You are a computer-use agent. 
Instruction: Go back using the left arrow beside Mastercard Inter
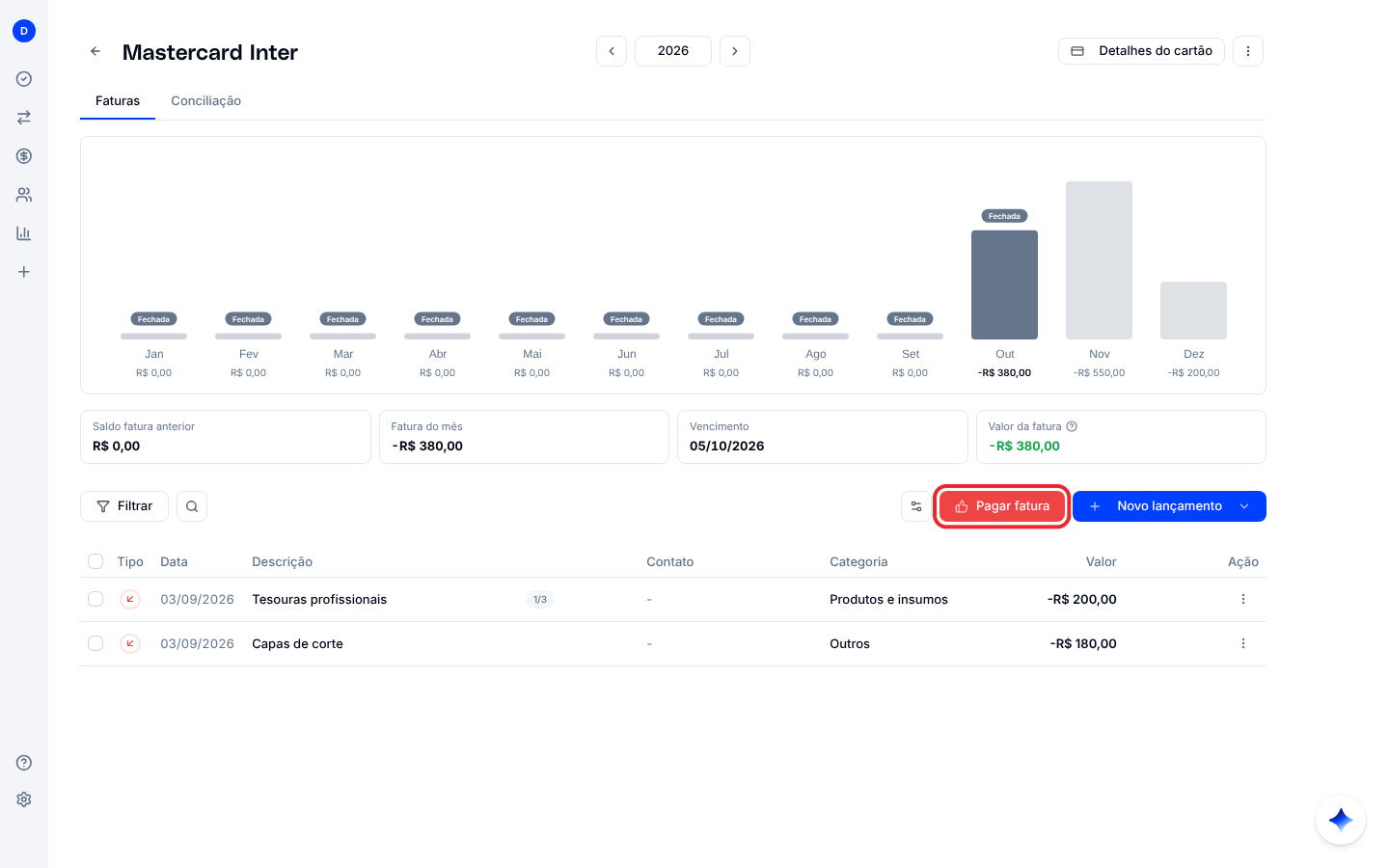[95, 51]
